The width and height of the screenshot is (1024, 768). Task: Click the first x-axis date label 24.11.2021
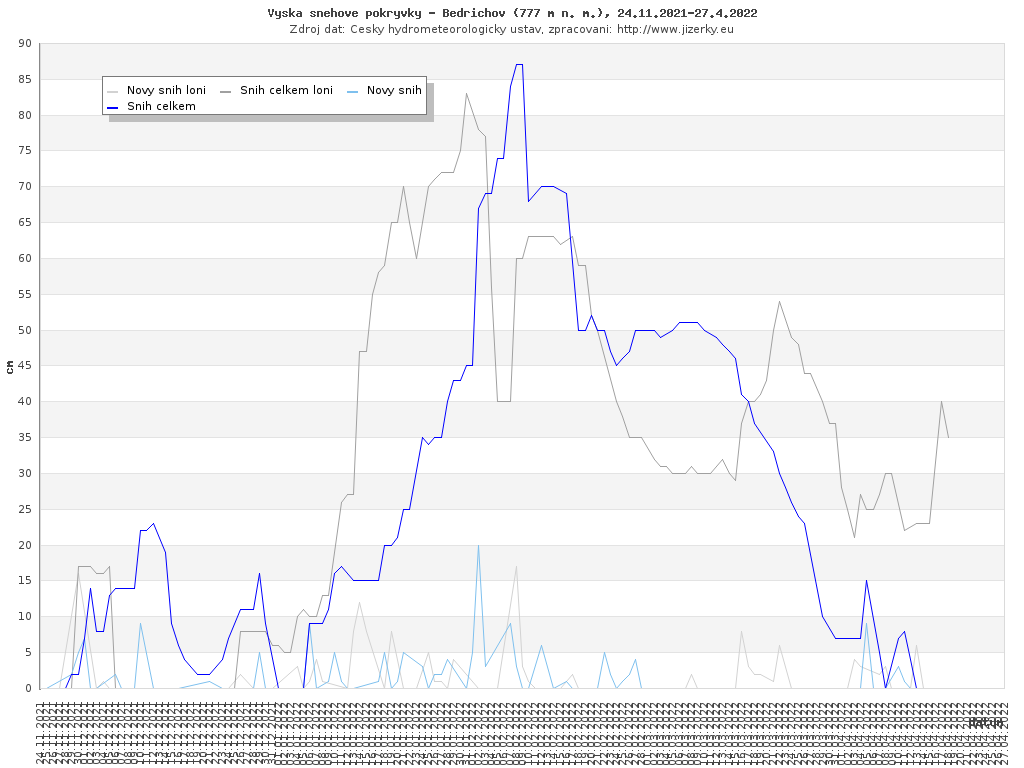click(41, 733)
